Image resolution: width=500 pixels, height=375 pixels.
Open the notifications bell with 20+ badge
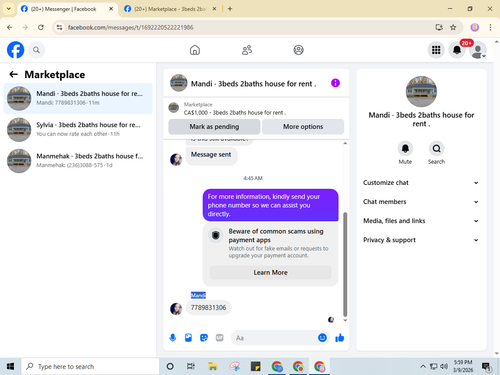click(x=457, y=50)
